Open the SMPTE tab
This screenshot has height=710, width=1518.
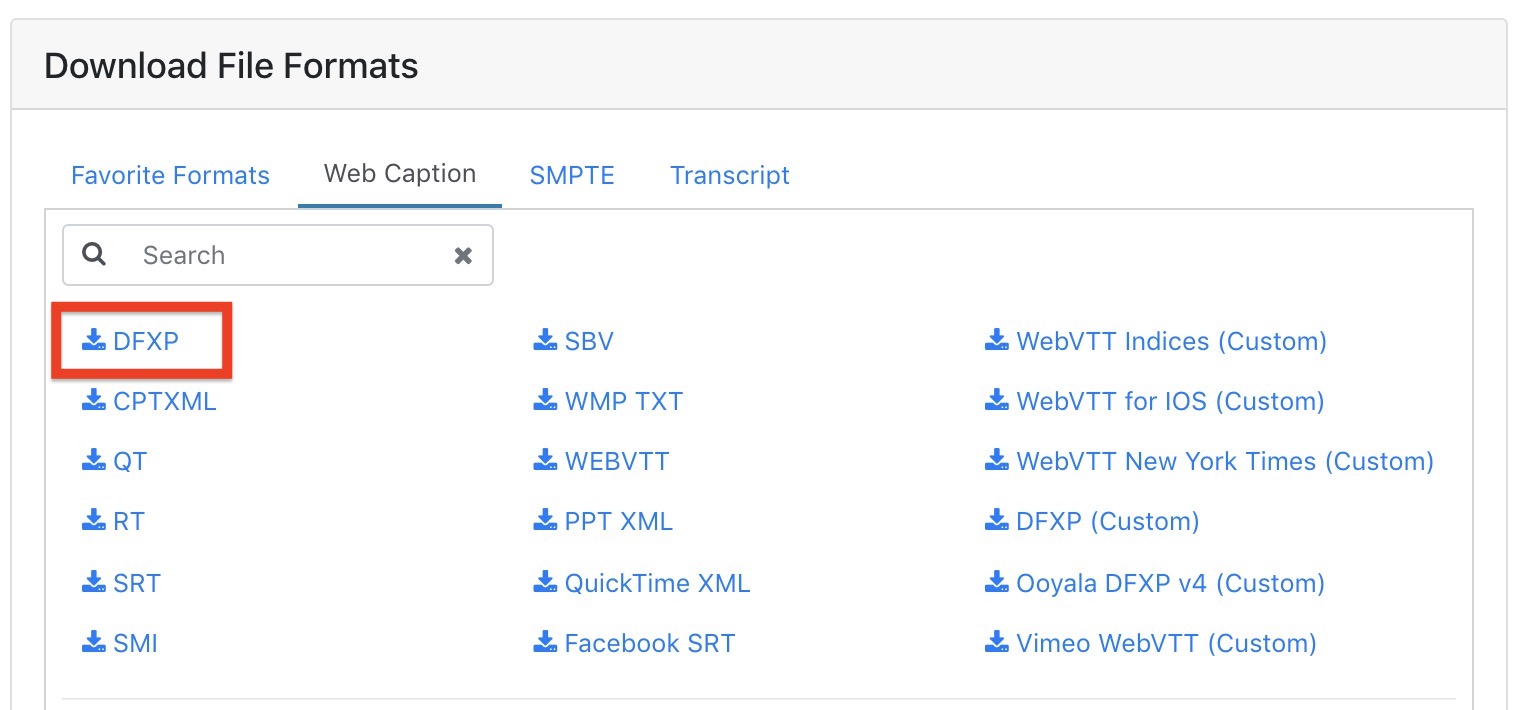(572, 176)
